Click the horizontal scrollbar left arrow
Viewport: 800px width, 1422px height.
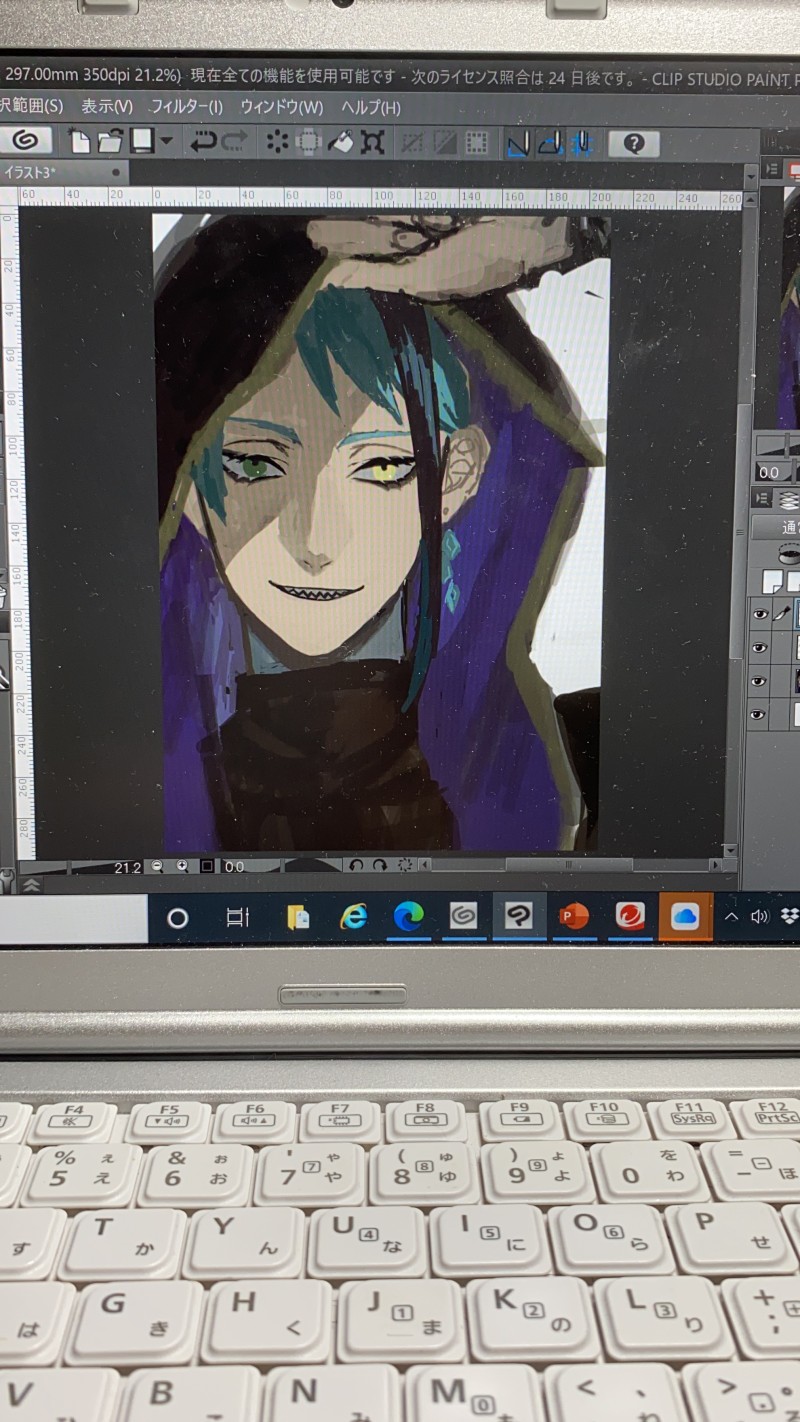425,866
